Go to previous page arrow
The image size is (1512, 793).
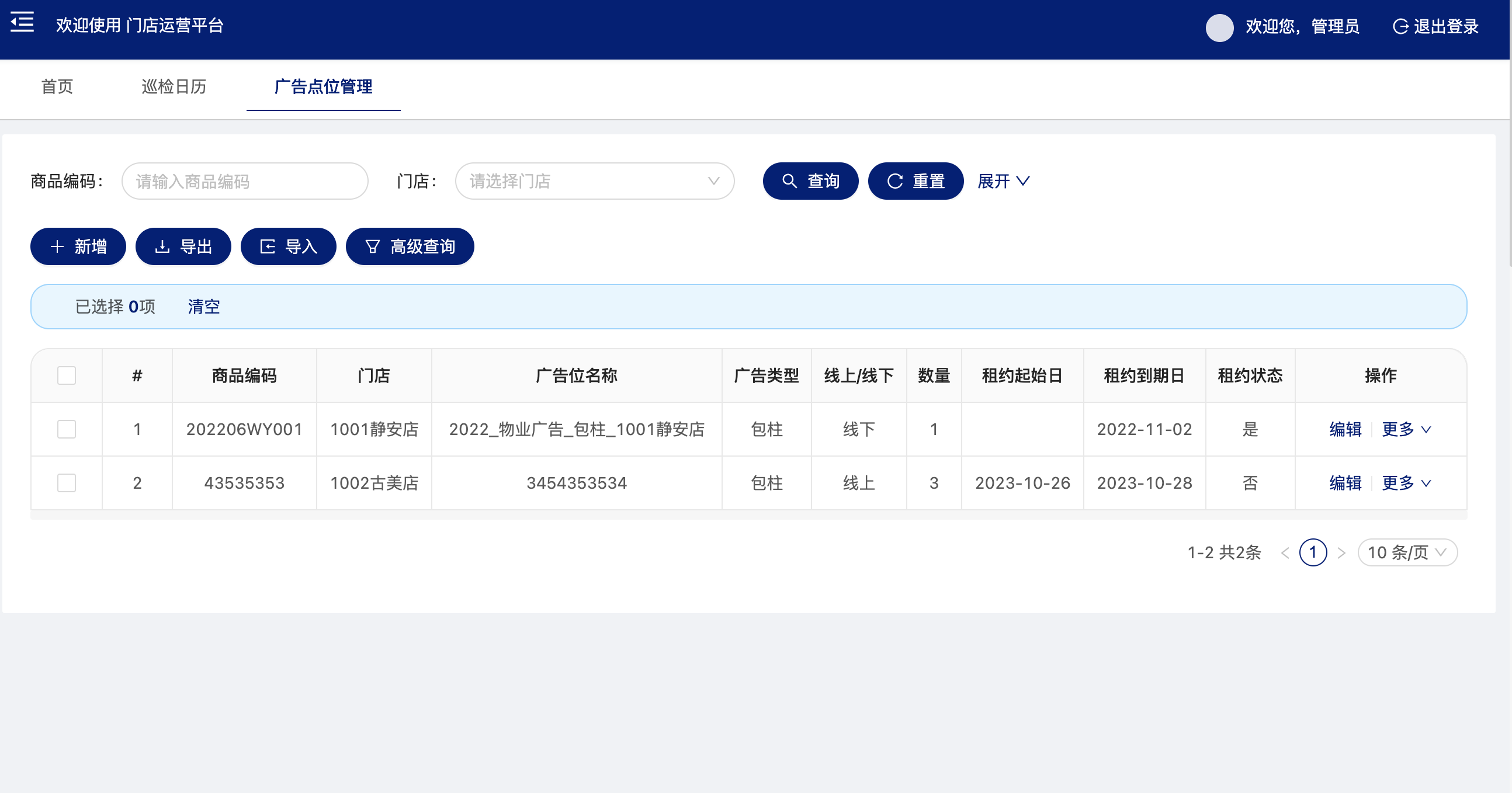1285,552
